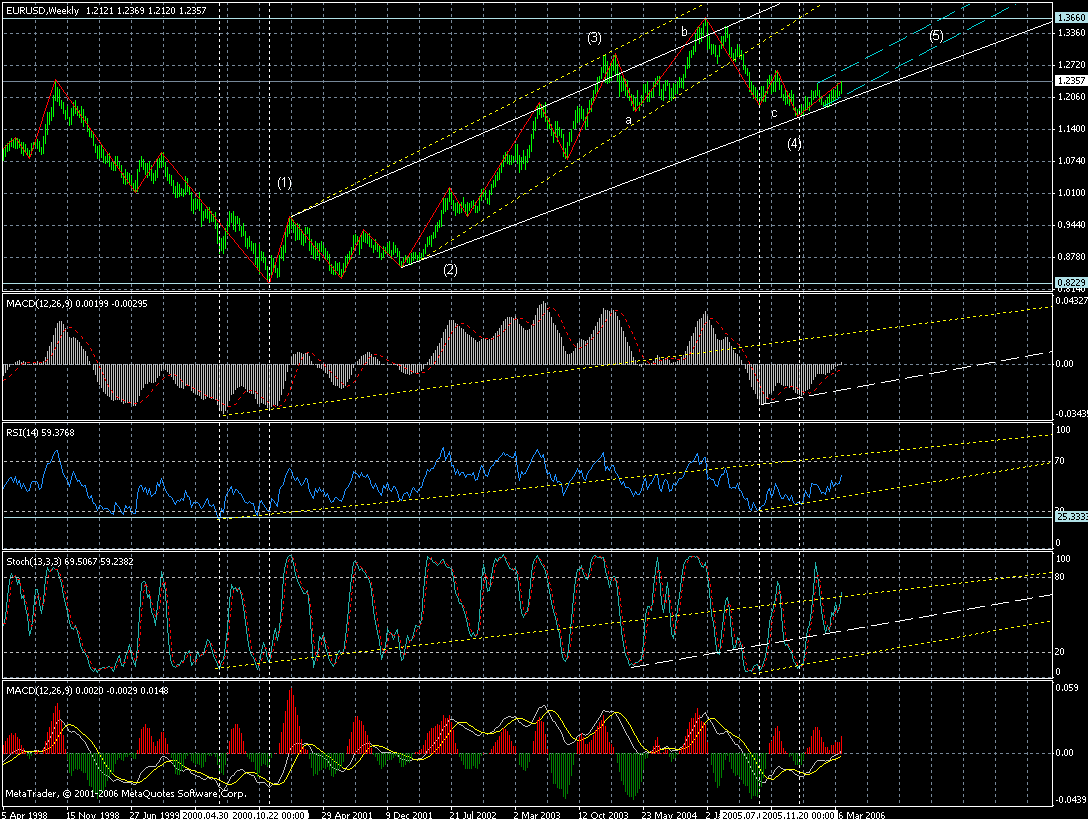Select corrective wave label 'a'
Image resolution: width=1088 pixels, height=819 pixels.
[629, 120]
